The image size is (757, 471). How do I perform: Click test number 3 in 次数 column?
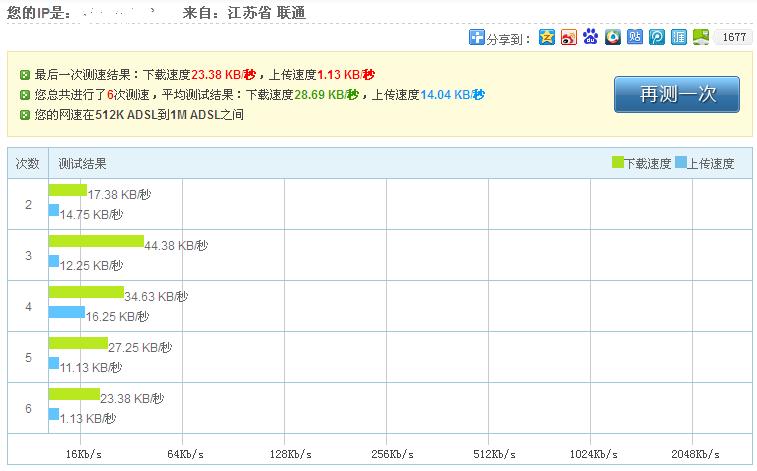(28, 256)
